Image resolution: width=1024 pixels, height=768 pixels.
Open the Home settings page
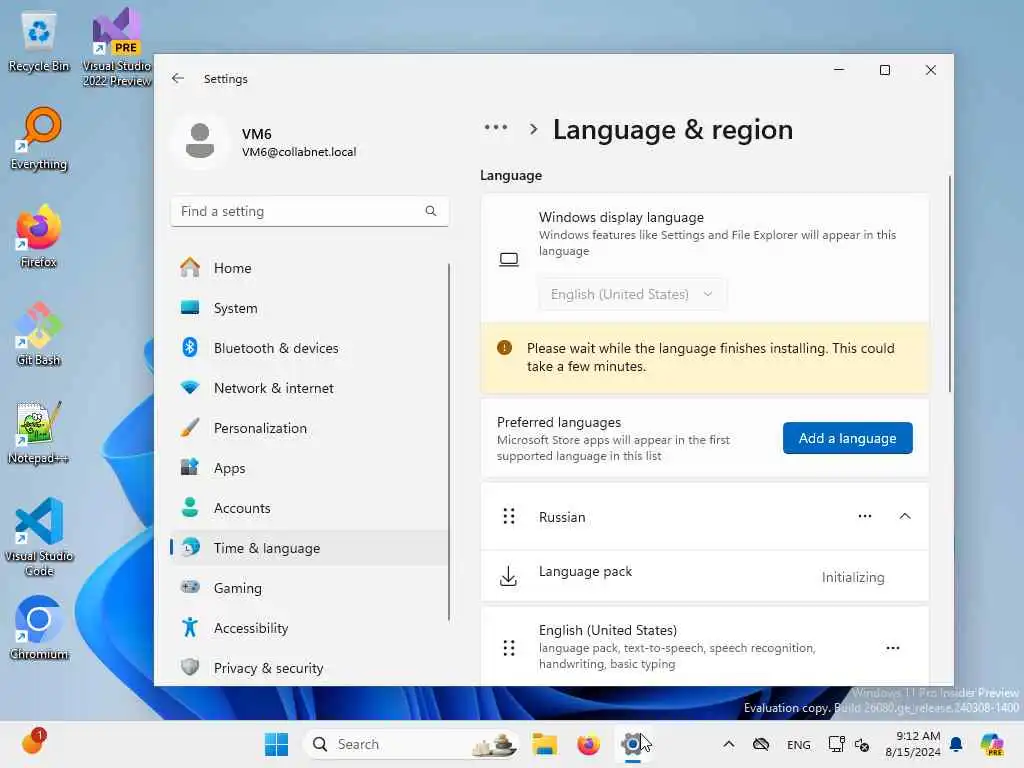(x=309, y=268)
